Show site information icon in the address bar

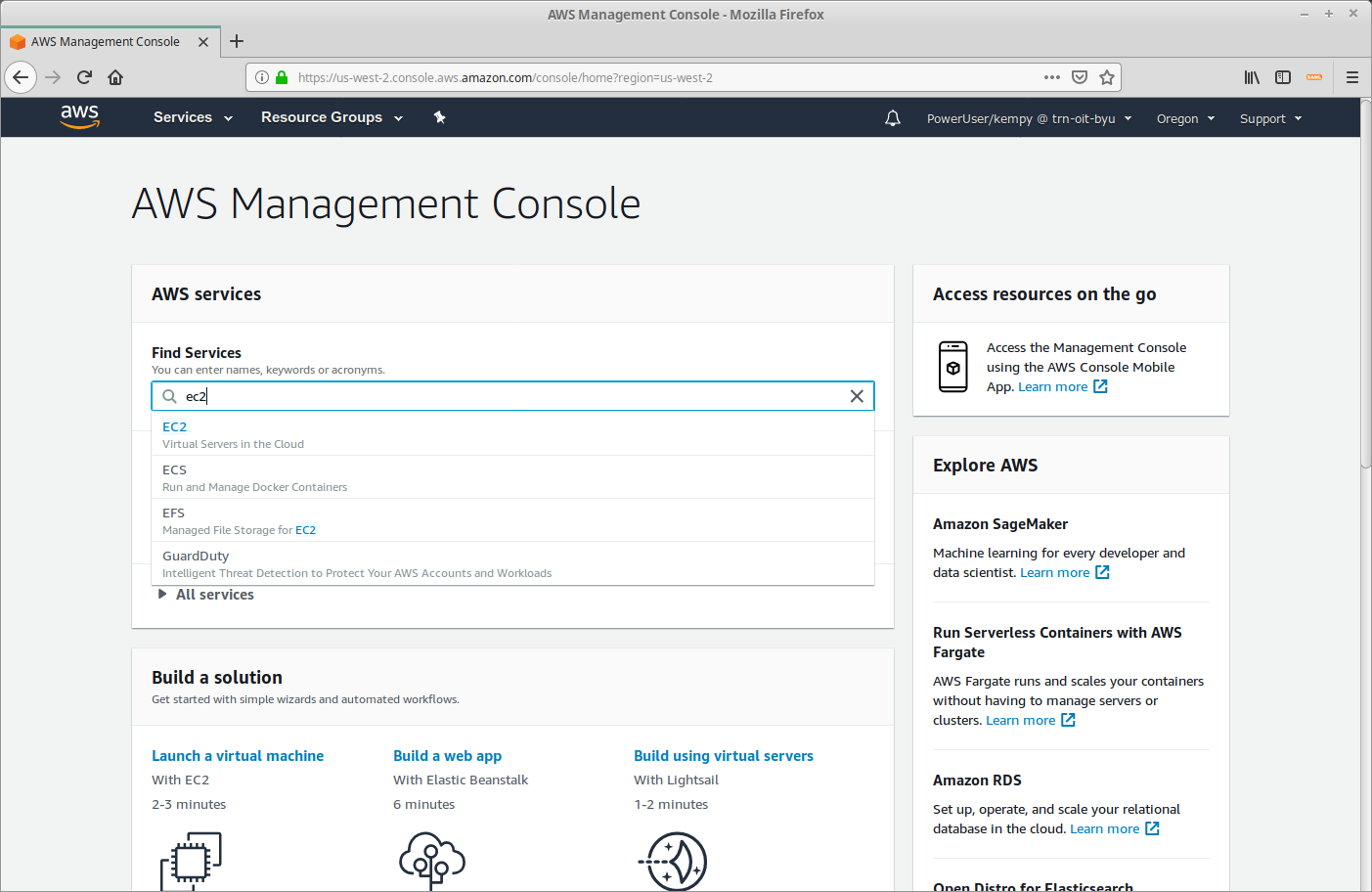pos(262,77)
